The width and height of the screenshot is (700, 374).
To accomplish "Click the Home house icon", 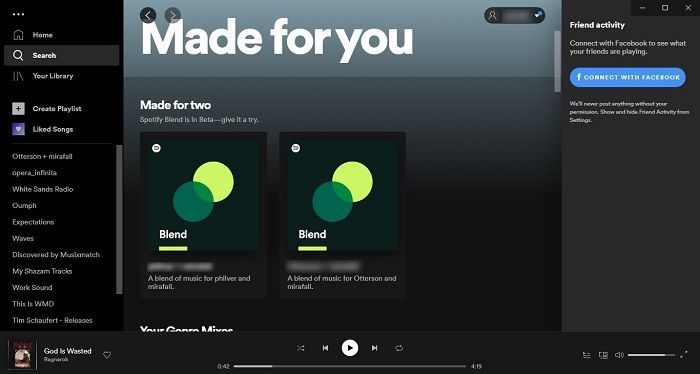I will click(18, 35).
